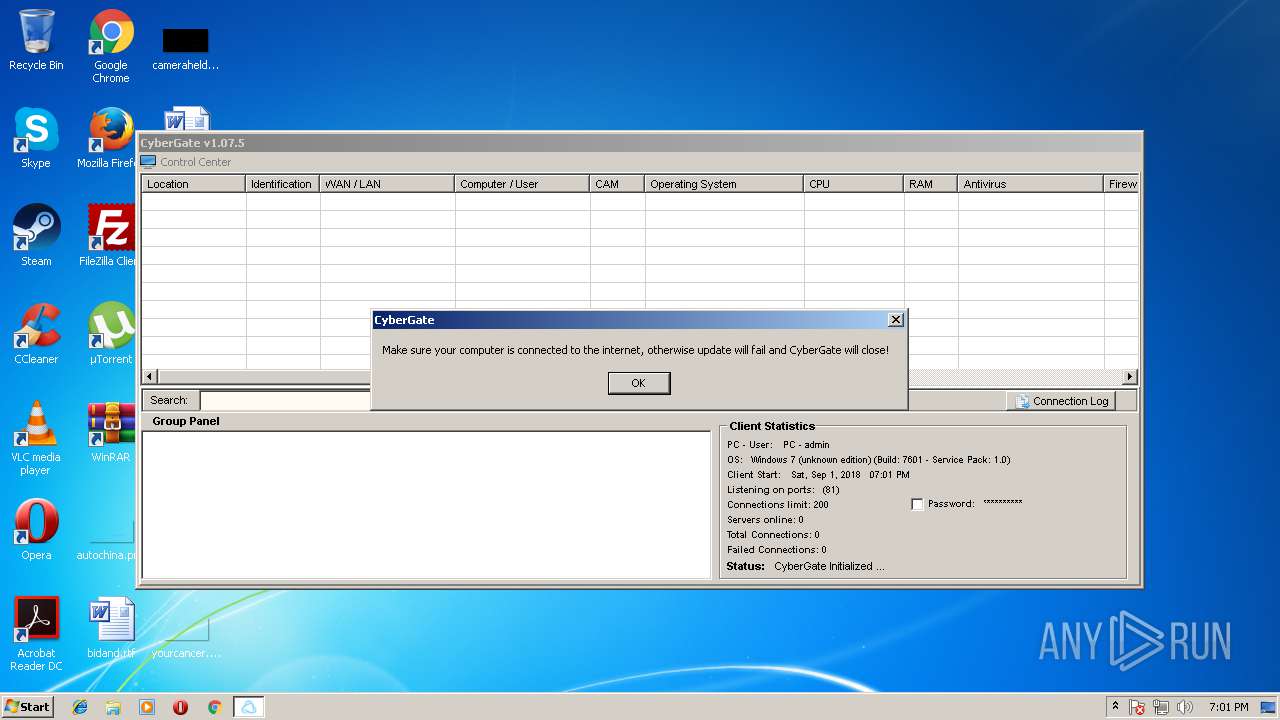
Task: Click the 7:01 PM system clock
Action: [1228, 707]
